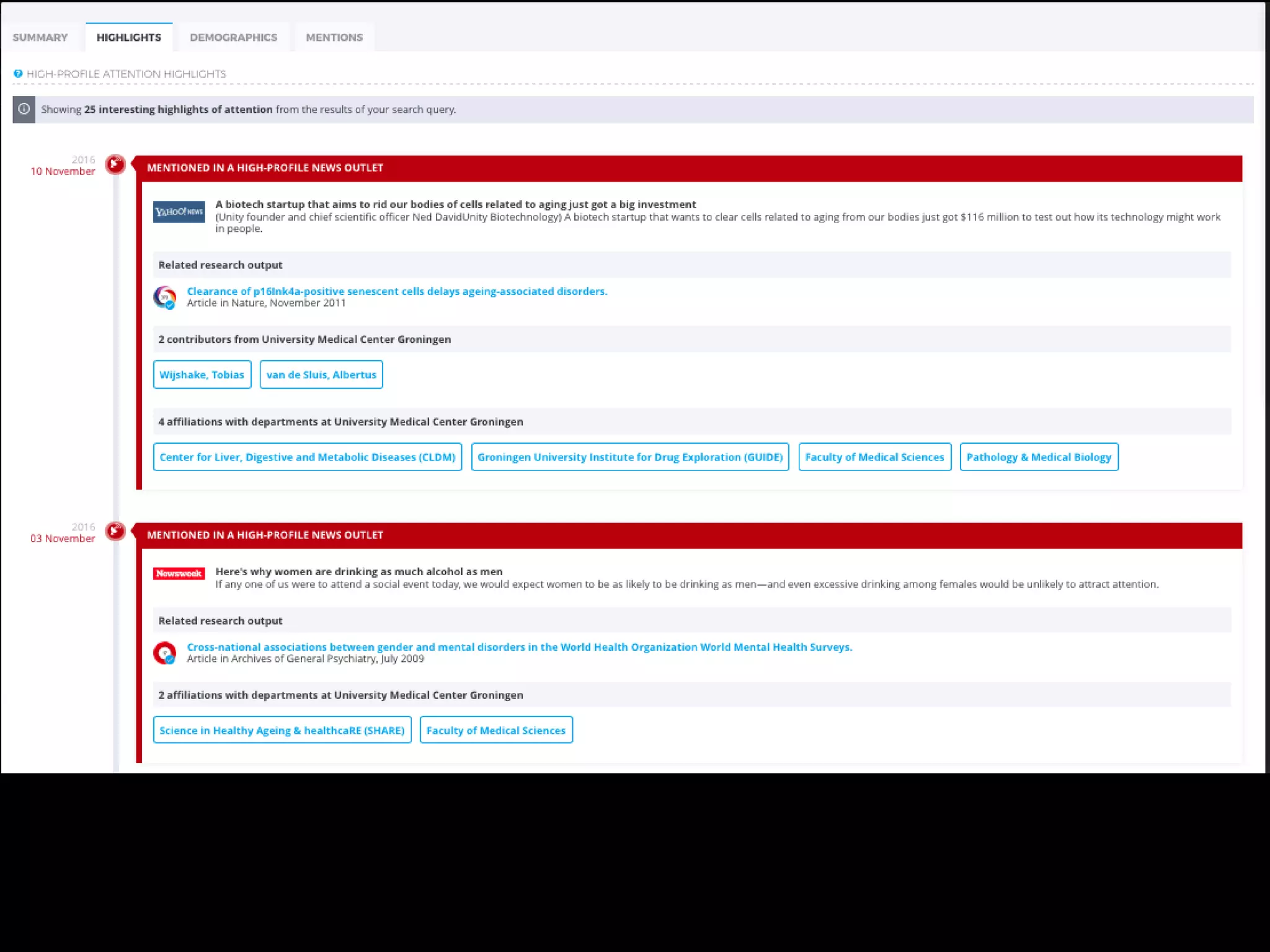Screen dimensions: 1270x952
Task: Click the Altmetric donut for the Psychiatry article
Action: tap(165, 653)
